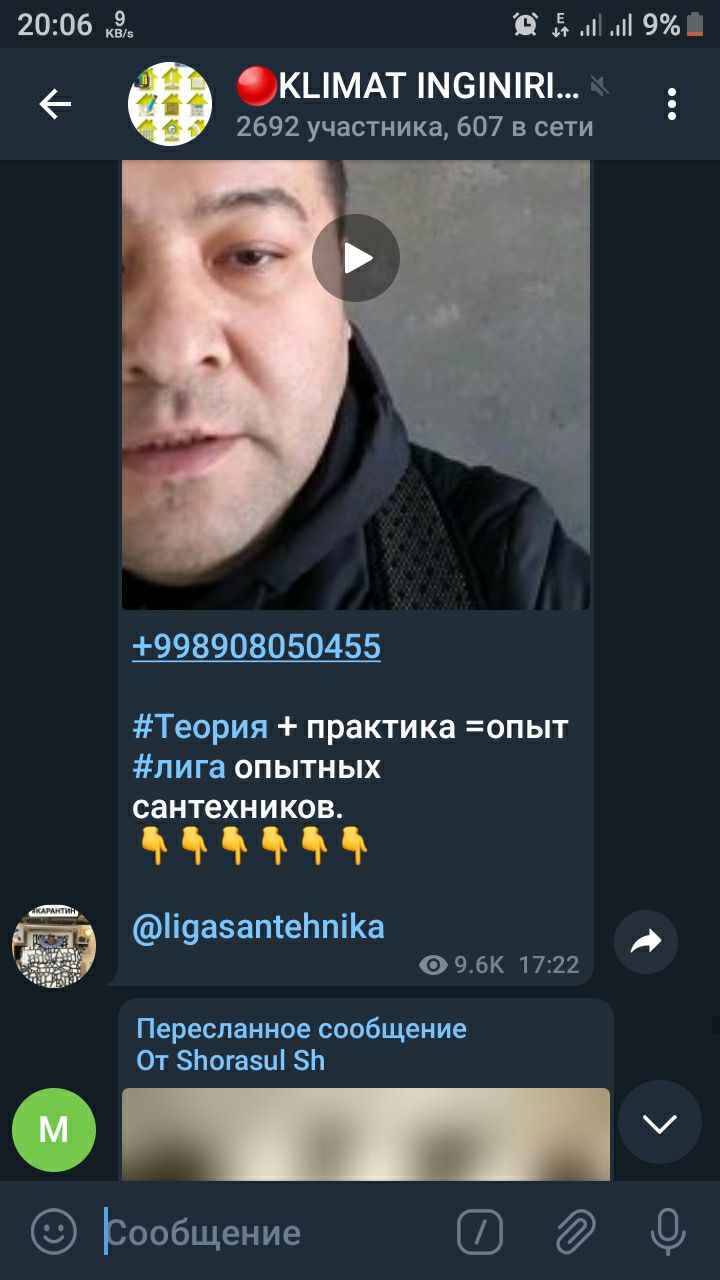Tap the back arrow in header
The width and height of the screenshot is (720, 1280).
(x=55, y=104)
